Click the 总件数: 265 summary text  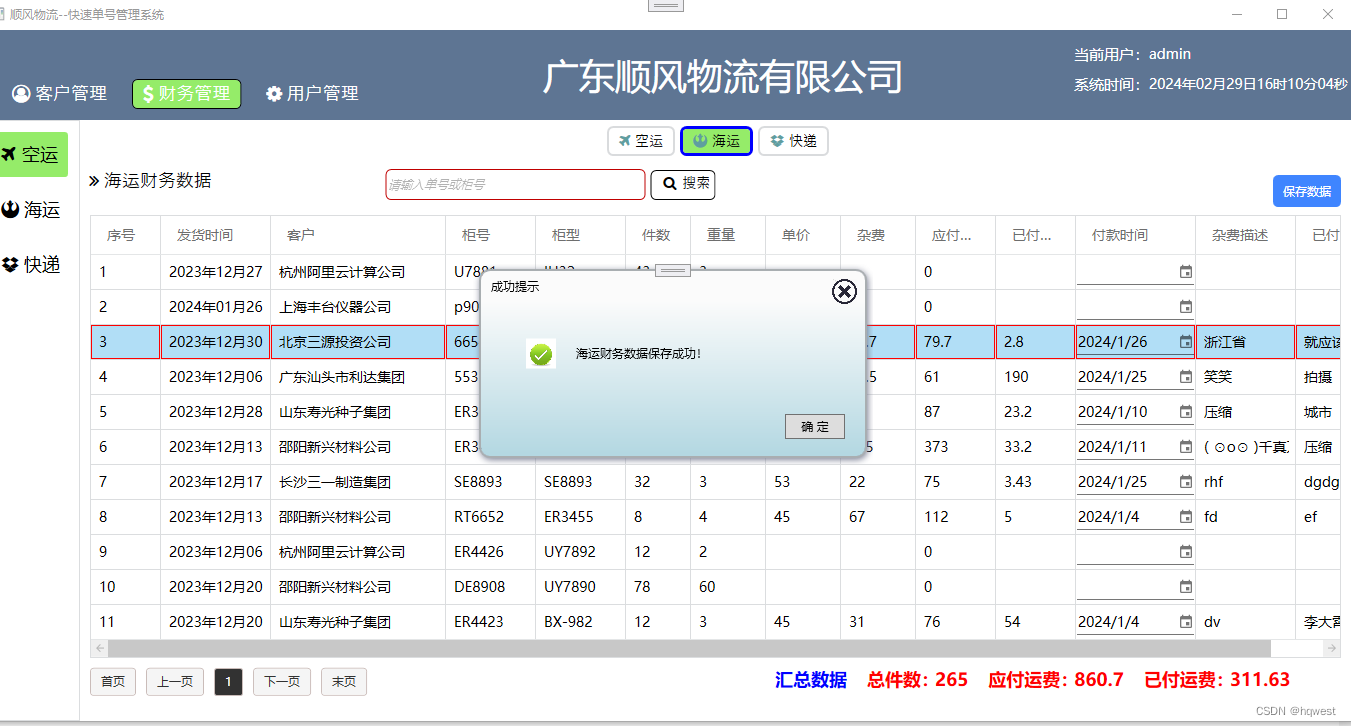click(918, 680)
